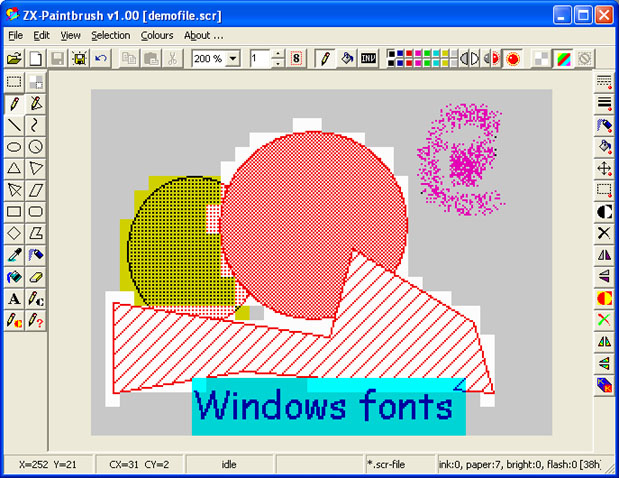Choose the triangle shape tool
Viewport: 619px width, 478px height.
[14, 169]
